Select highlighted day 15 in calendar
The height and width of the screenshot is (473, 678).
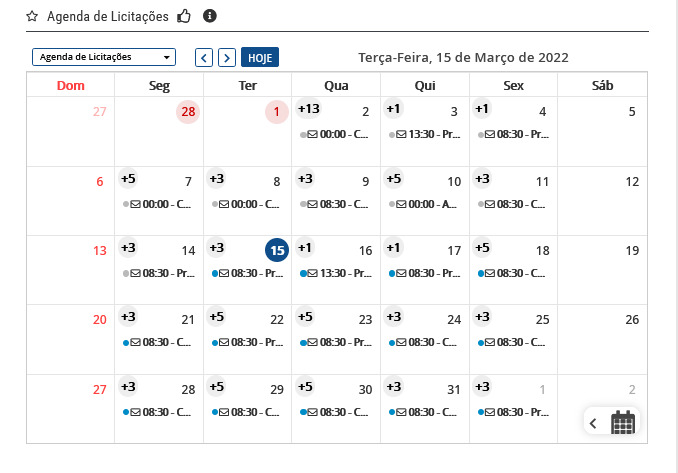coord(278,250)
